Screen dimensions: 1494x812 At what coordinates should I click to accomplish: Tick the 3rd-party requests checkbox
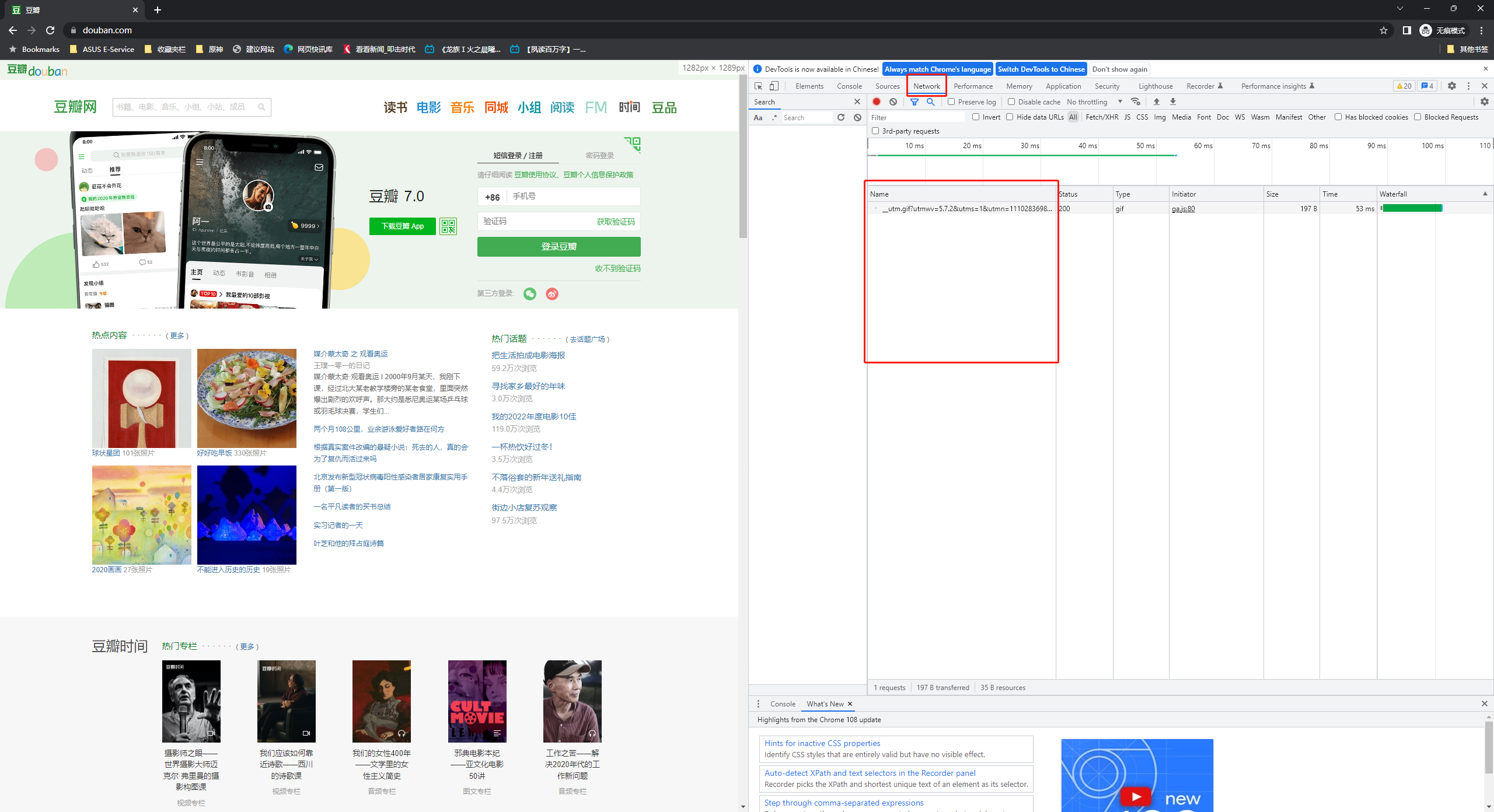[x=875, y=131]
